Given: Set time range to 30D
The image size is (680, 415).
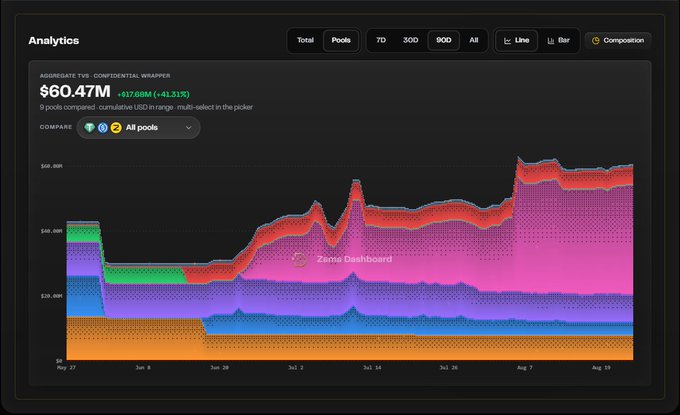Looking at the screenshot, I should (410, 40).
